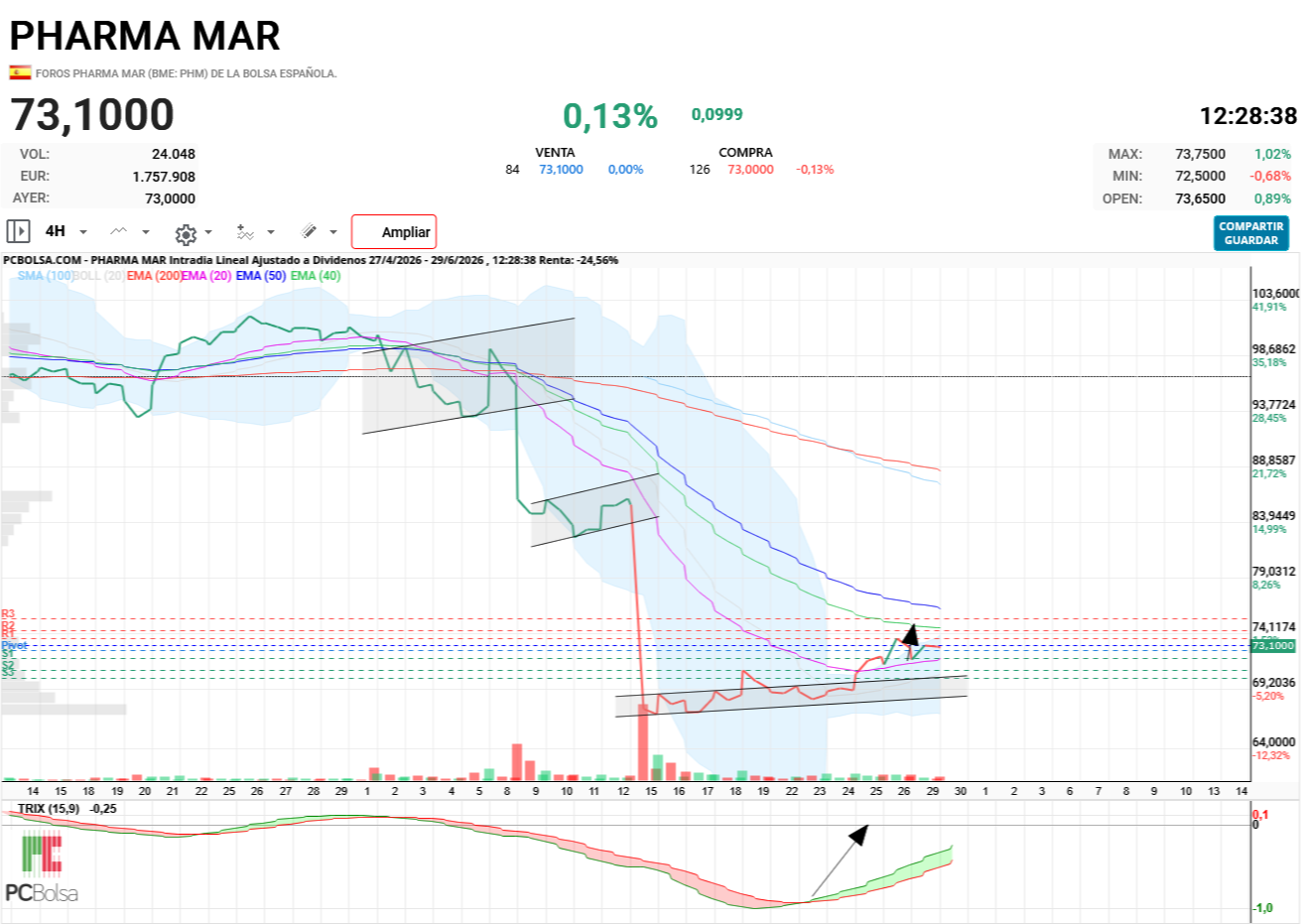Click the 88,8587 price axis label

tap(1274, 461)
